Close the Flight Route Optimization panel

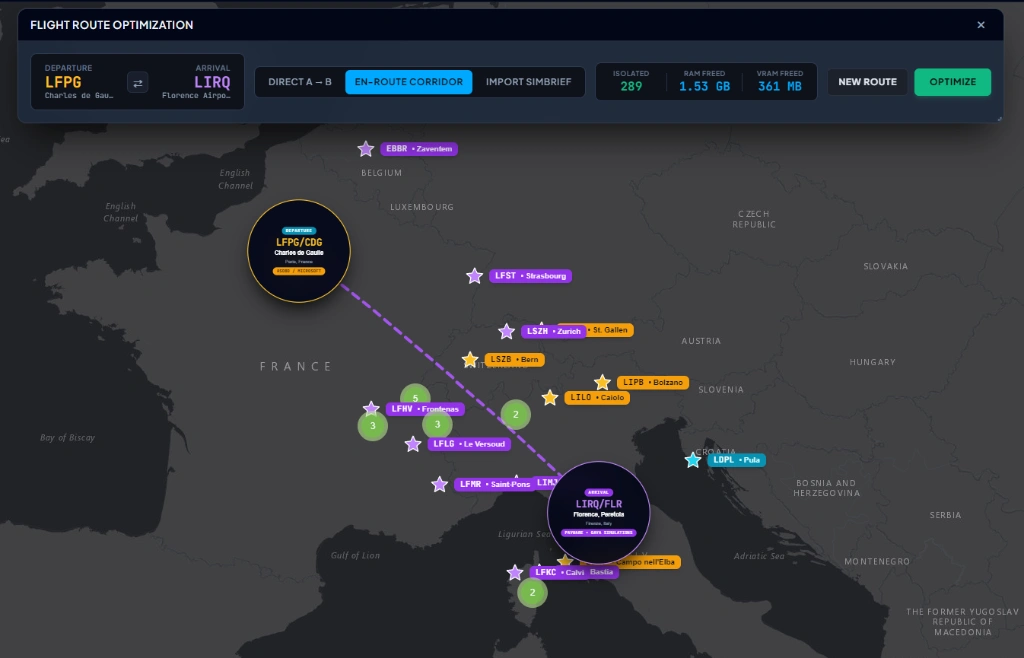coord(981,25)
